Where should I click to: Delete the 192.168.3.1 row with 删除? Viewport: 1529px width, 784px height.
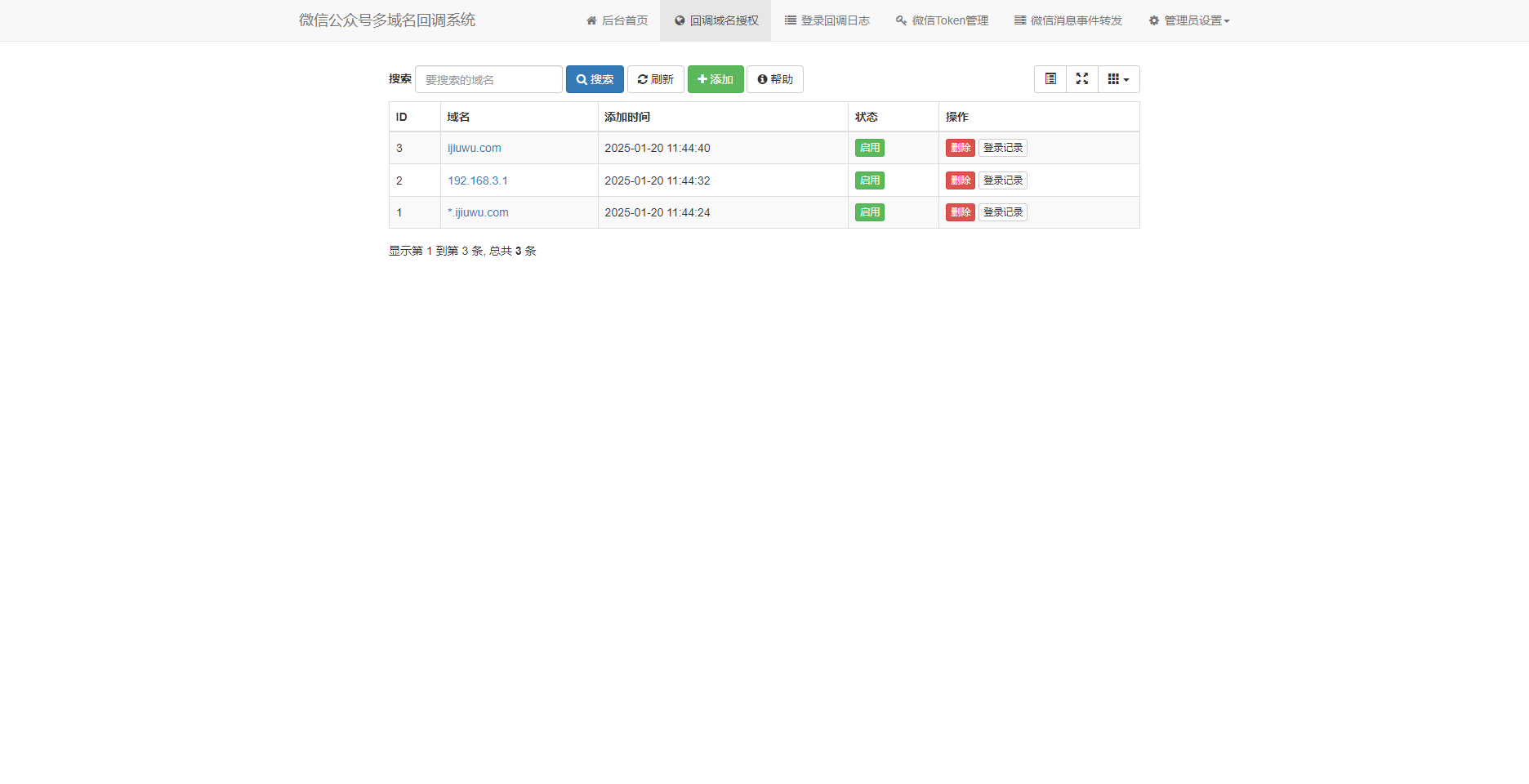click(961, 180)
